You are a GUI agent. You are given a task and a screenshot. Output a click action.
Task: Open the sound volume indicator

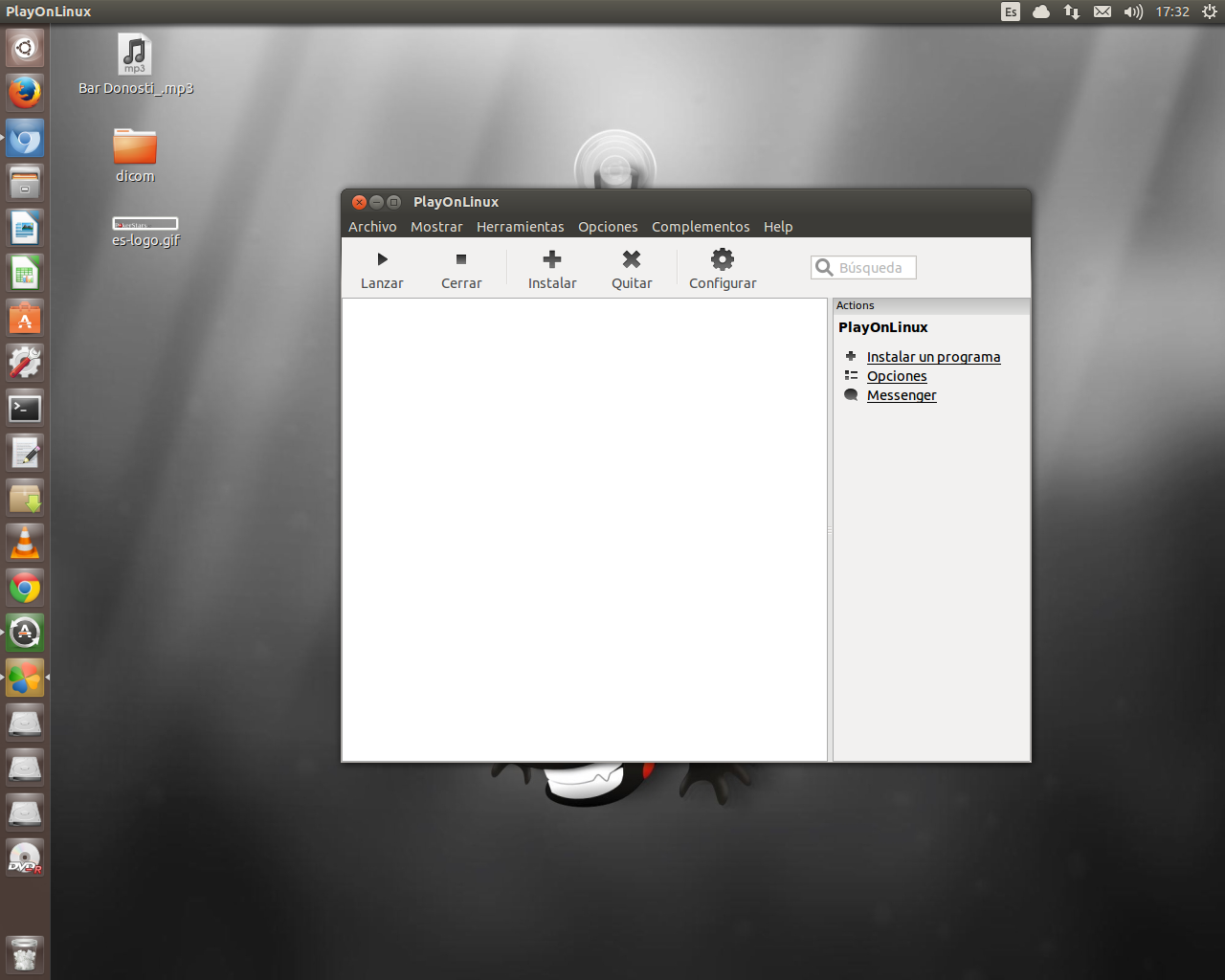(x=1133, y=11)
